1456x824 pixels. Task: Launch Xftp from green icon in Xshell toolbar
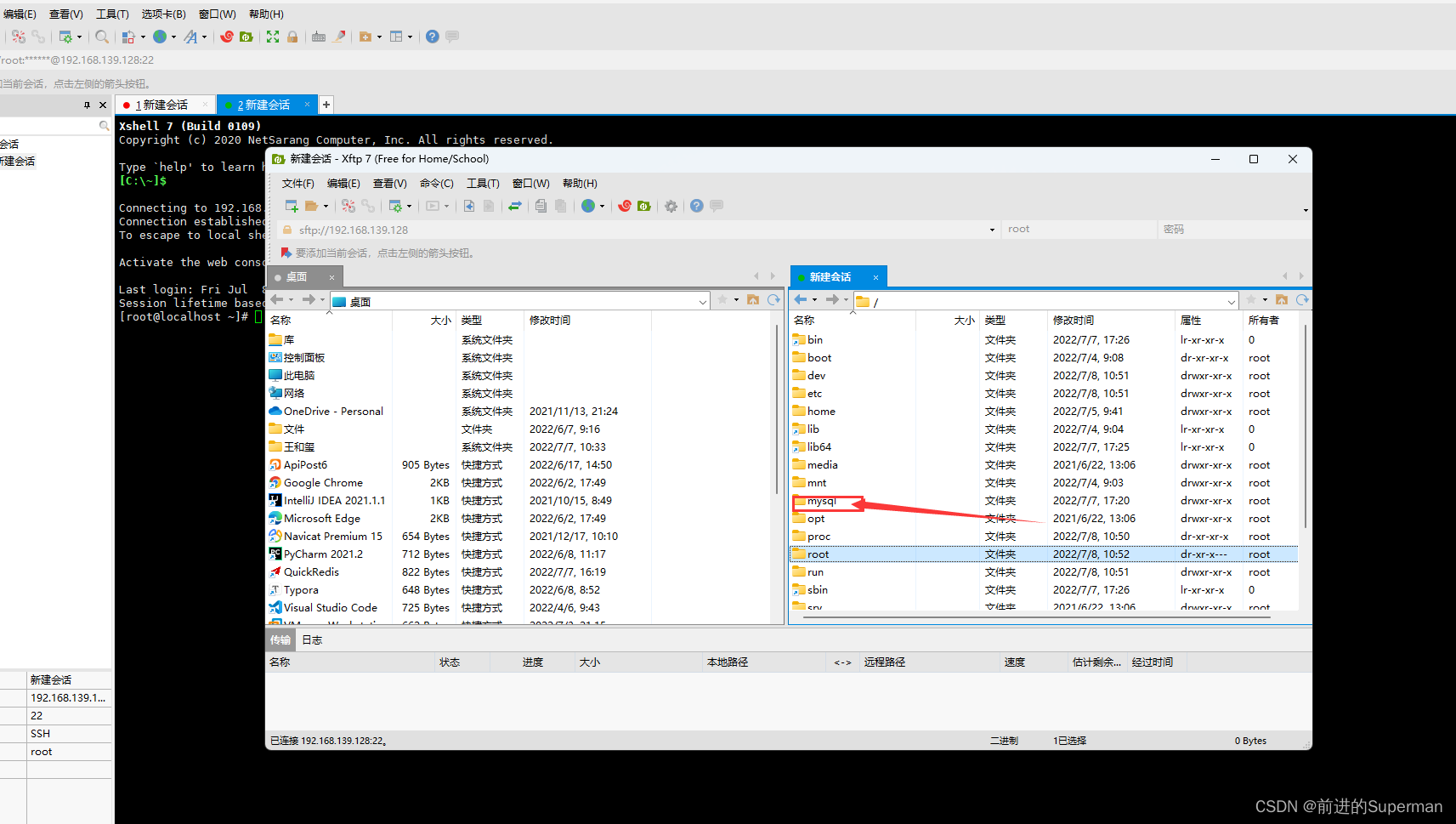(246, 37)
